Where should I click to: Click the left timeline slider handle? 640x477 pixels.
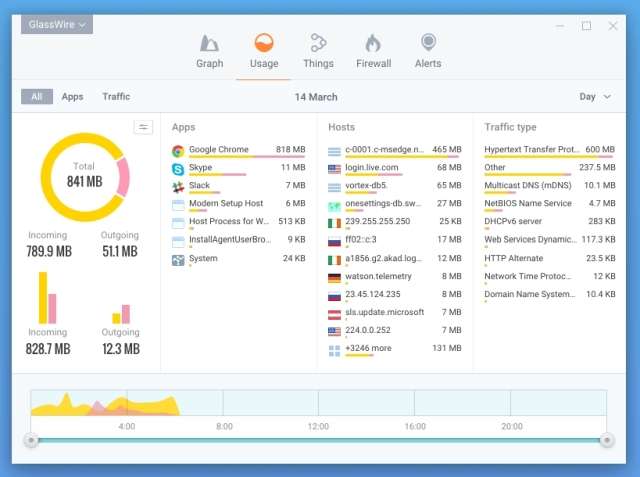point(32,440)
